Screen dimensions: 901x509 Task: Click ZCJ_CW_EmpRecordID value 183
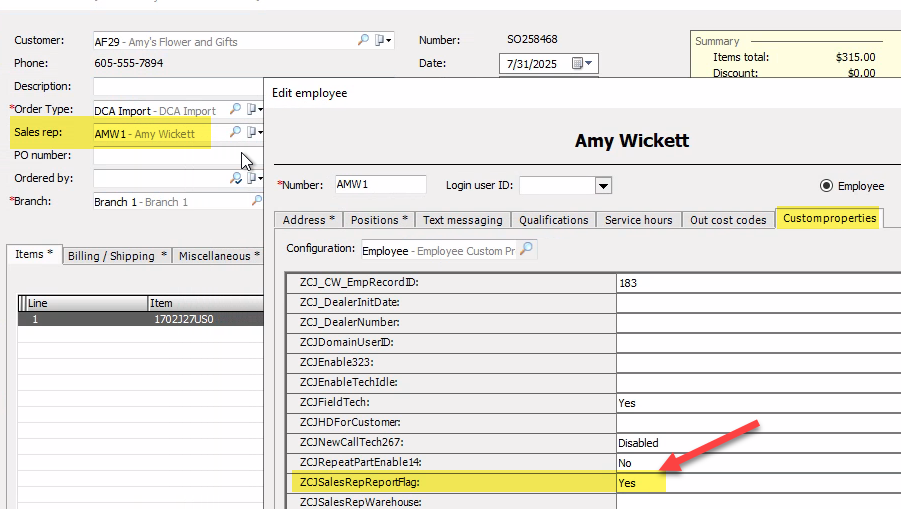[758, 283]
